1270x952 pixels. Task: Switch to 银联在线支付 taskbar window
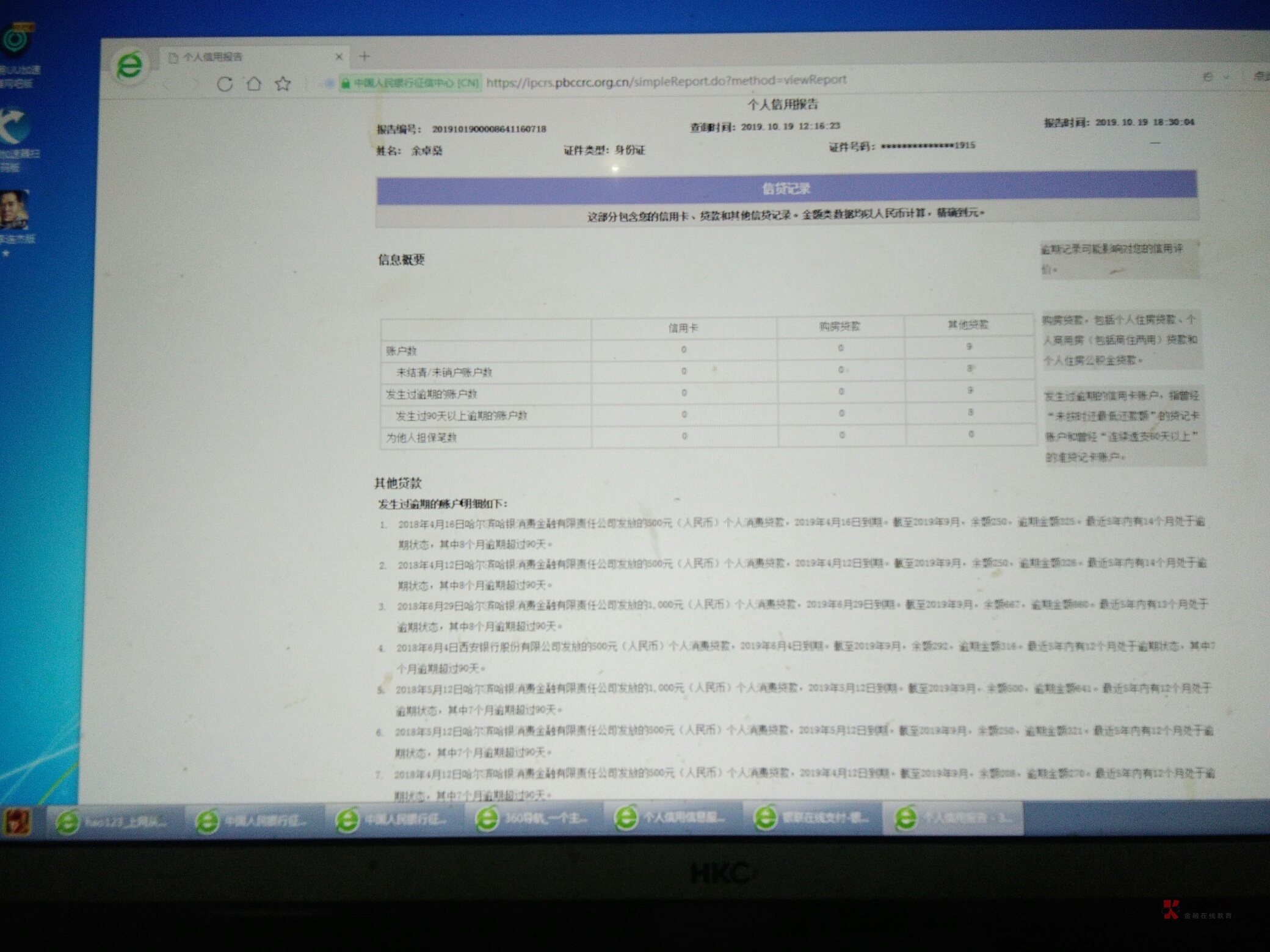coord(812,817)
